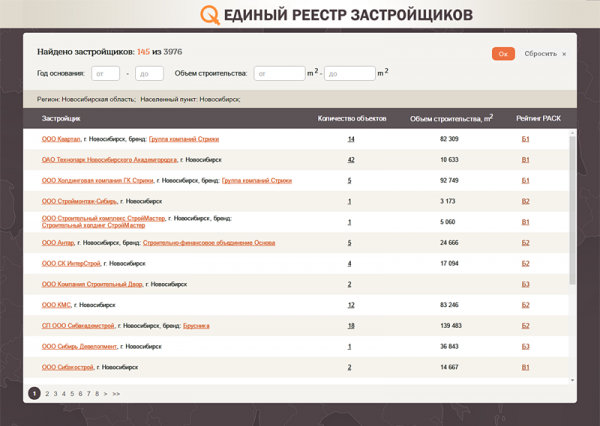Click rating В2 in Строймонтаж-Сибирь row
Viewport: 600px width, 426px height.
click(525, 201)
